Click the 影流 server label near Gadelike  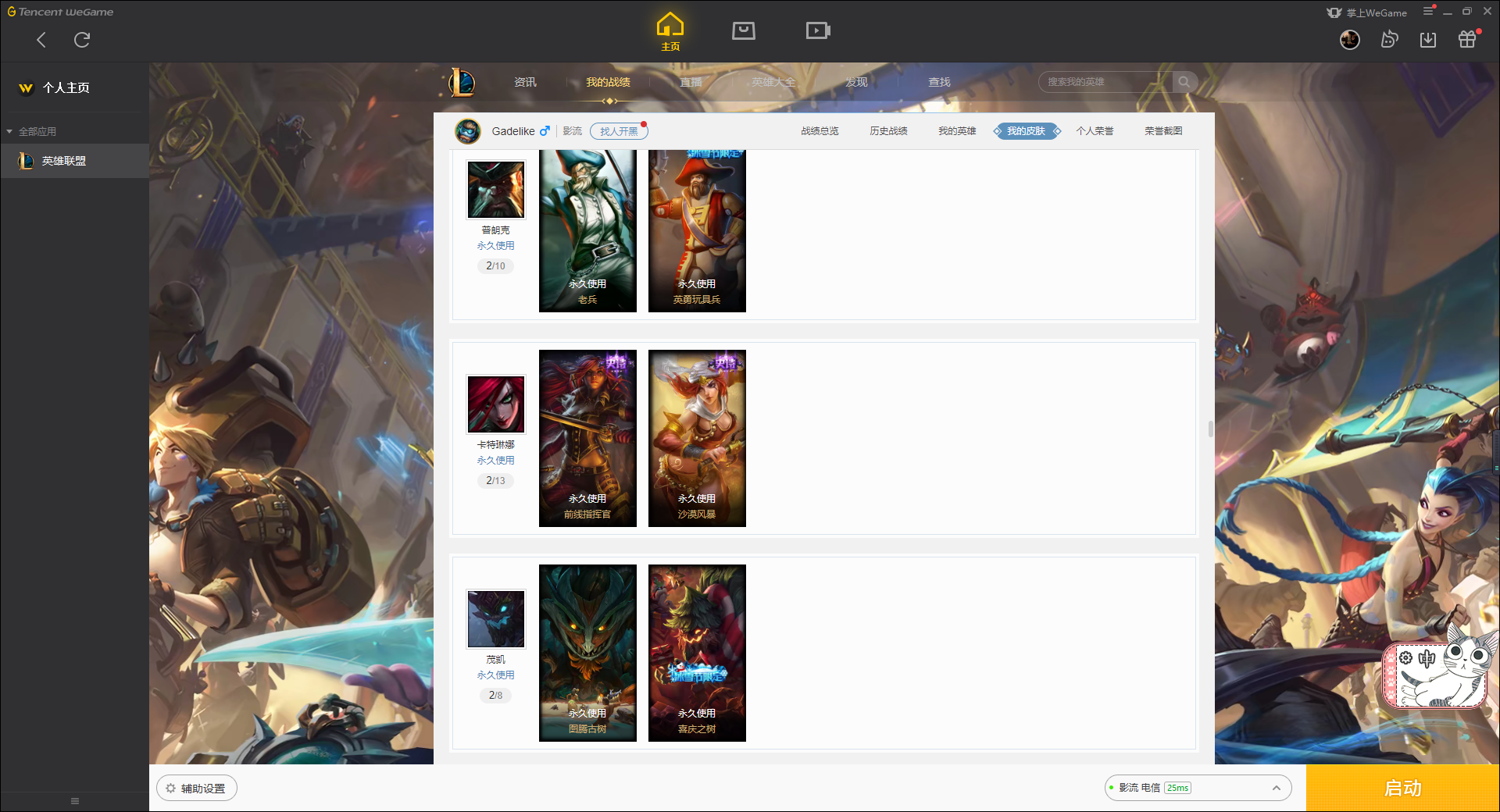(572, 131)
